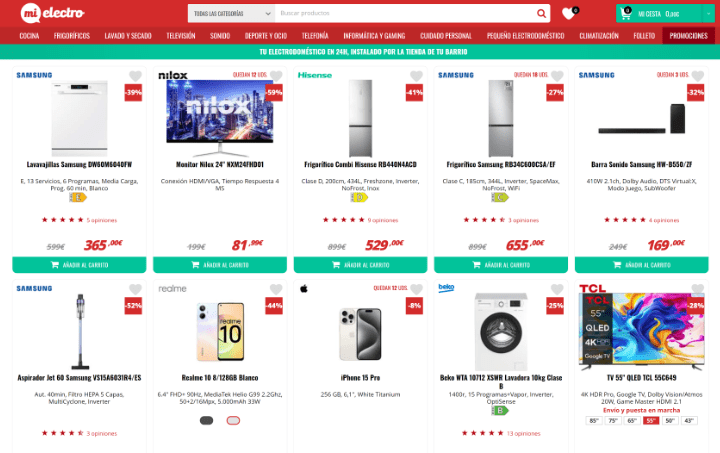Image resolution: width=720 pixels, height=453 pixels.
Task: Read the 5 opiniones dishwasher reviews
Action: (x=101, y=220)
